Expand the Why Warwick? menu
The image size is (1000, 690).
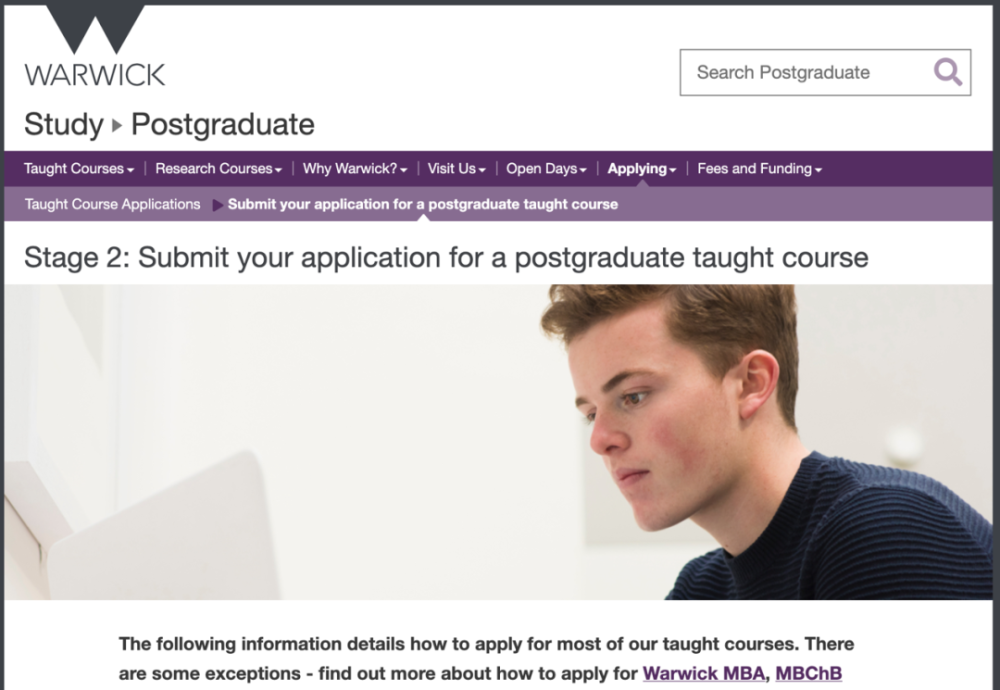(x=355, y=169)
